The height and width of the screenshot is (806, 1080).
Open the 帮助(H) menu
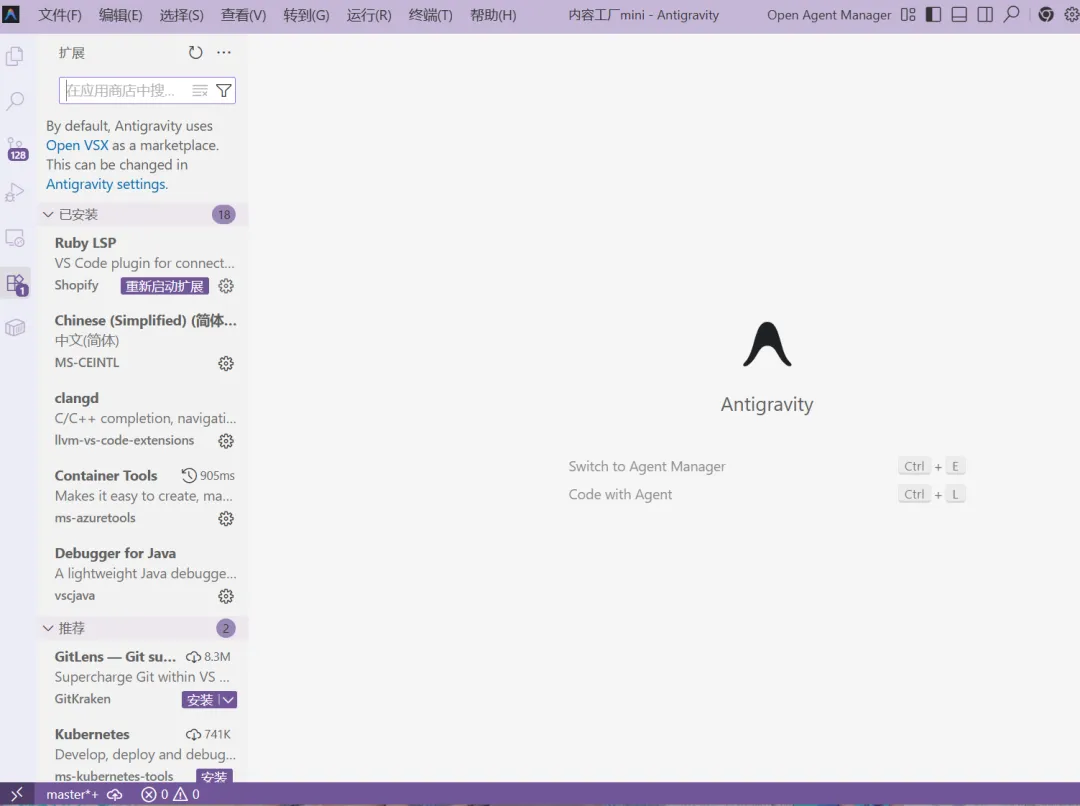[493, 14]
